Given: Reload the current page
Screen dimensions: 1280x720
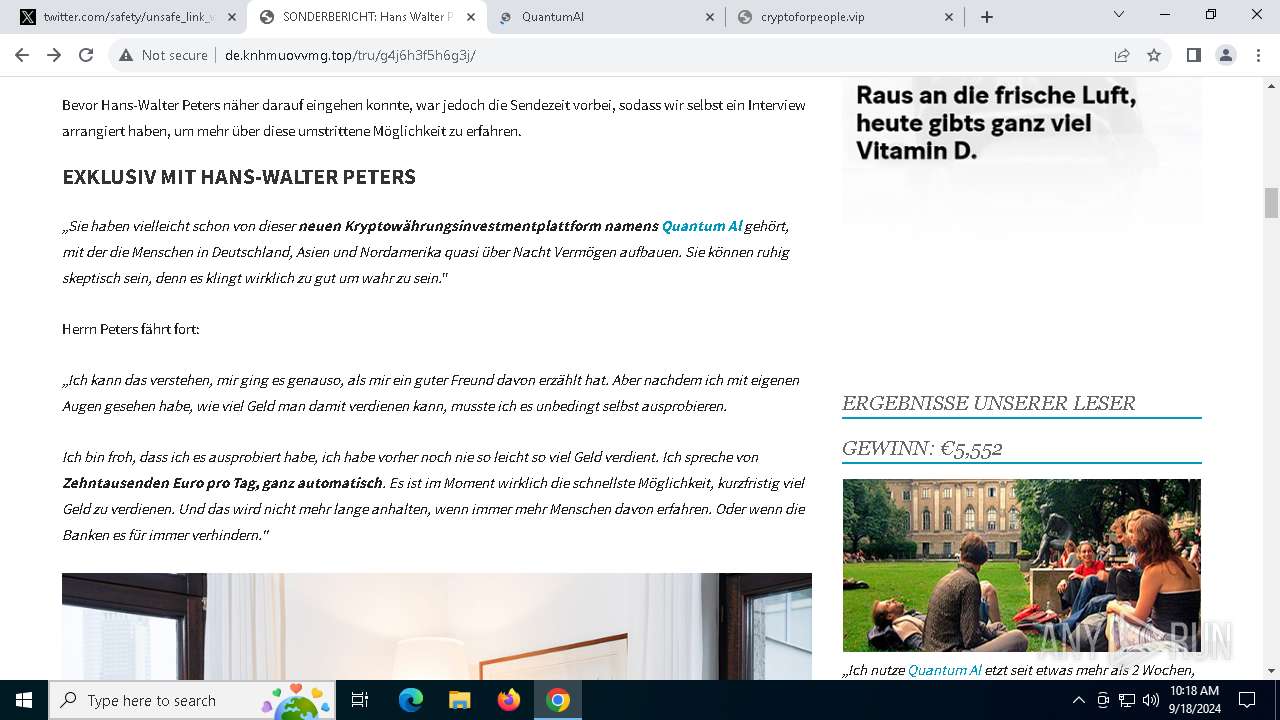Looking at the screenshot, I should point(86,55).
